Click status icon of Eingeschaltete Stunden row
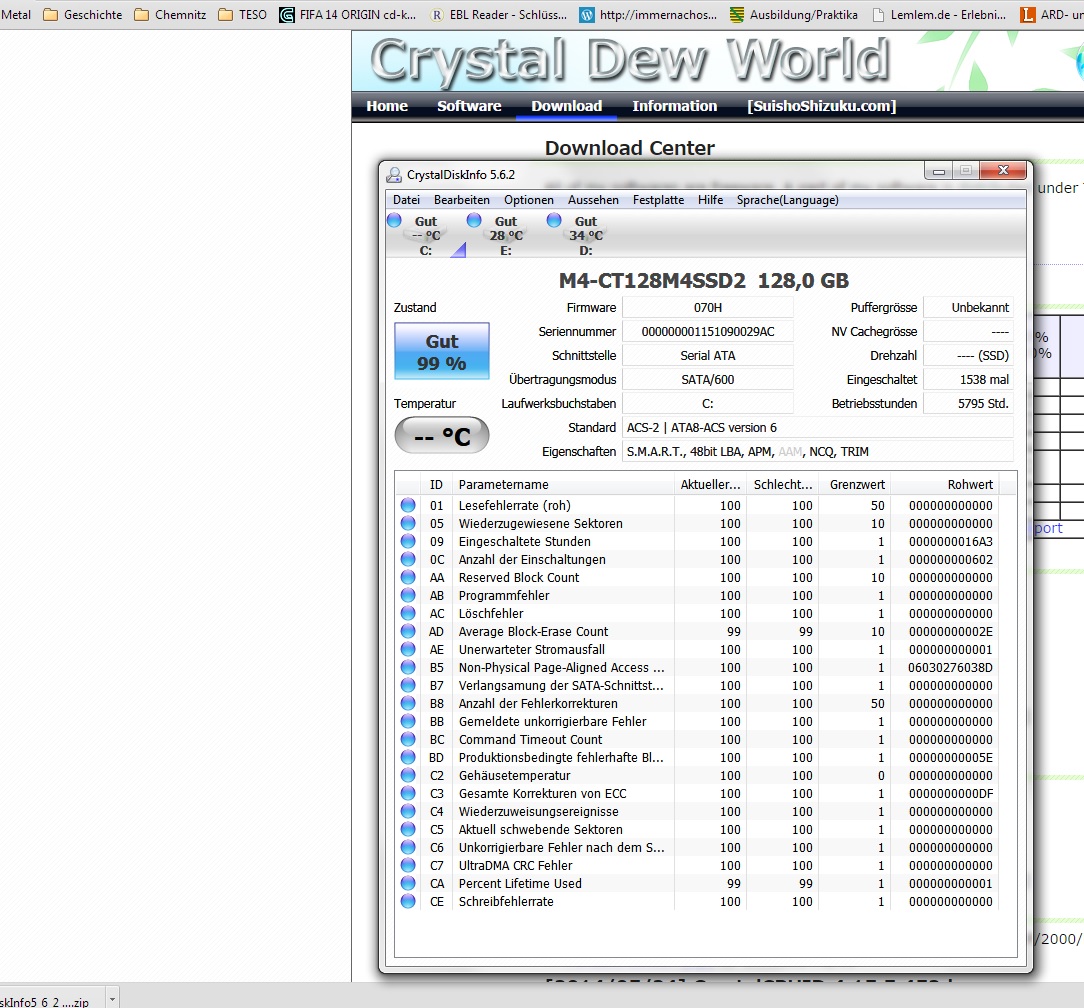 [408, 541]
